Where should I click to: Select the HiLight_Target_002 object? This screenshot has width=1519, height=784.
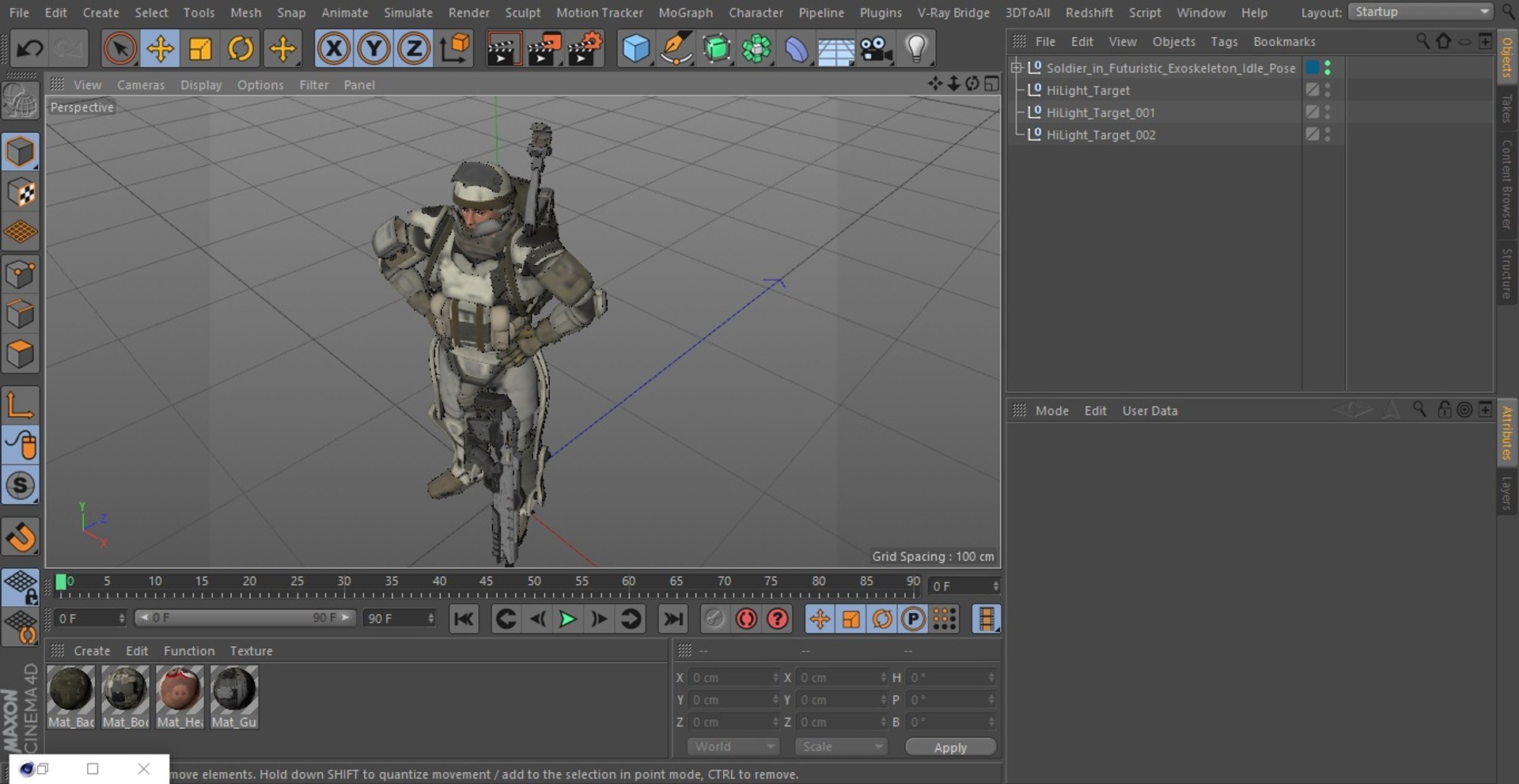pos(1100,134)
